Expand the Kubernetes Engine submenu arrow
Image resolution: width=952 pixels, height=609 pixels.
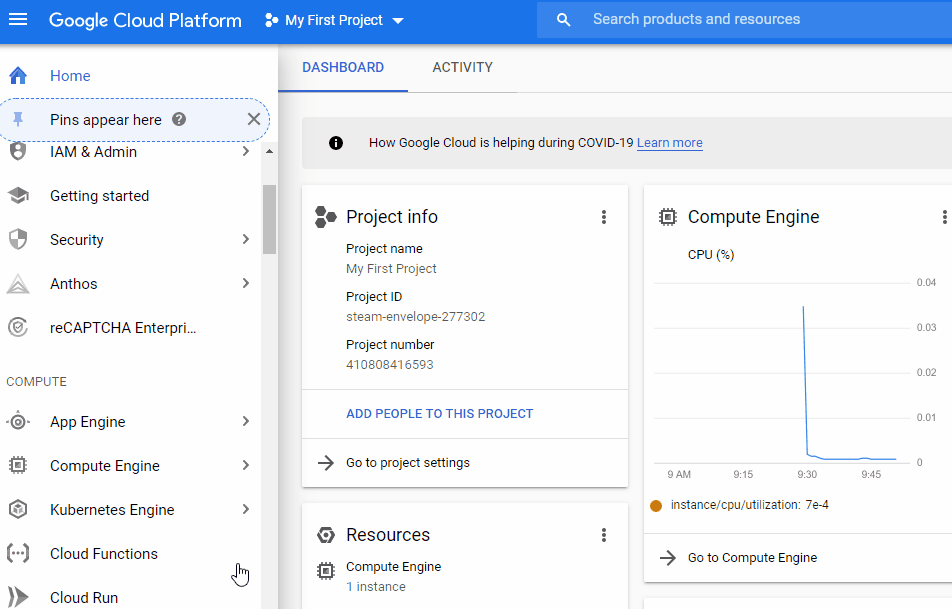[x=246, y=509]
